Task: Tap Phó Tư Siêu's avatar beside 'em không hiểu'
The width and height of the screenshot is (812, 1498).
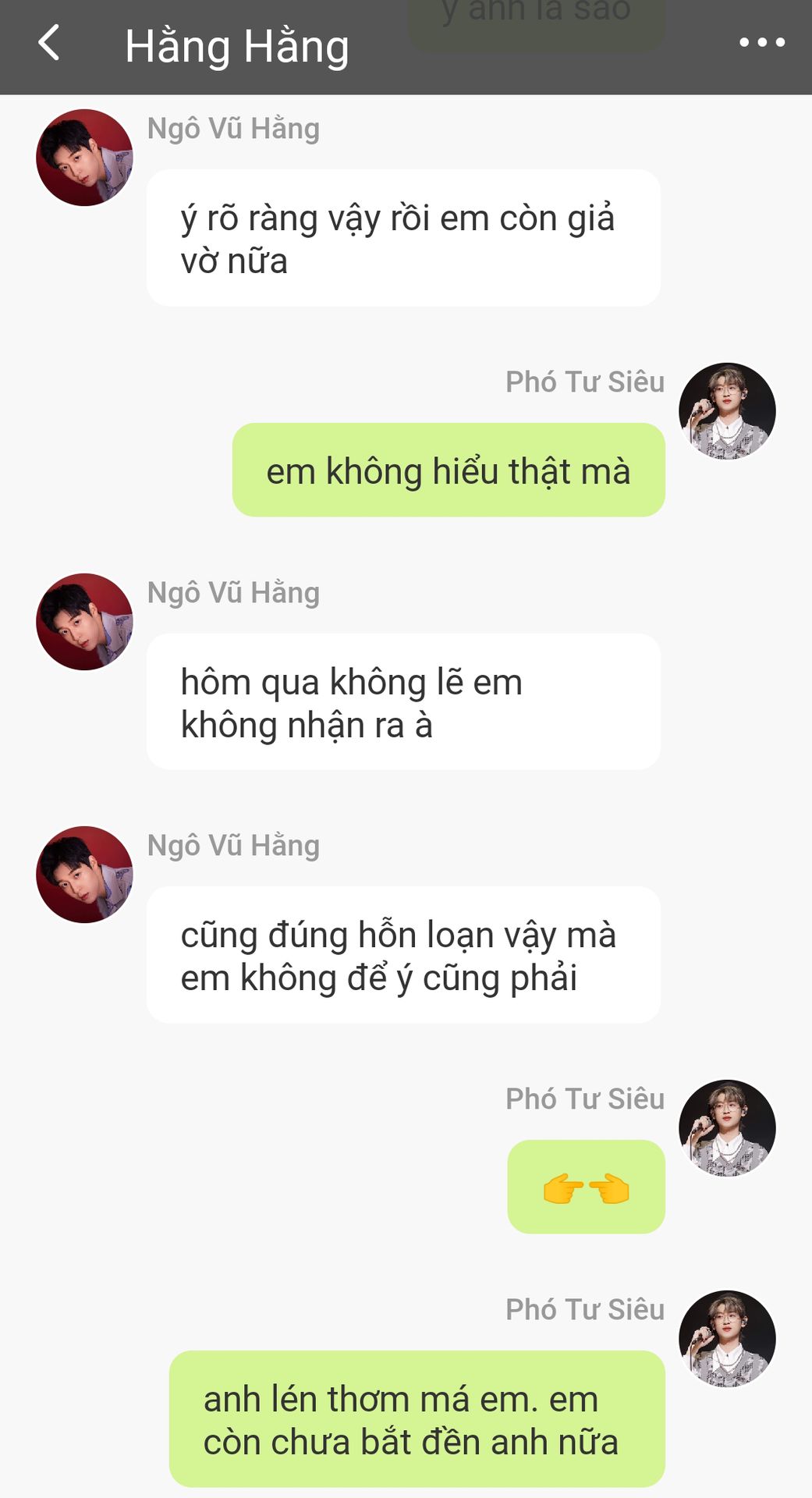Action: point(727,411)
